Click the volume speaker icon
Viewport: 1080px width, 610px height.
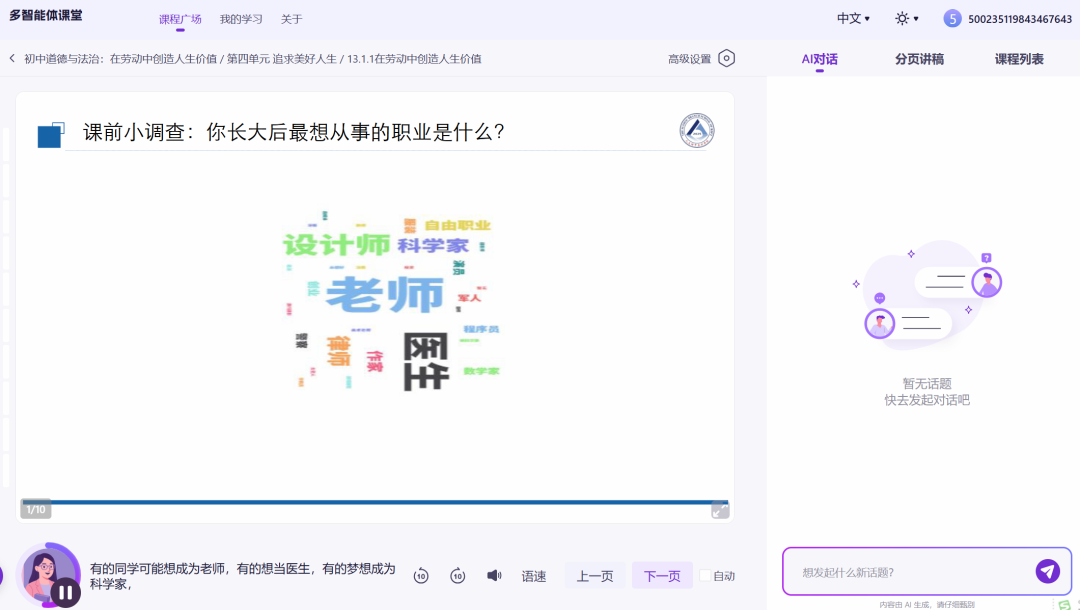click(x=492, y=575)
